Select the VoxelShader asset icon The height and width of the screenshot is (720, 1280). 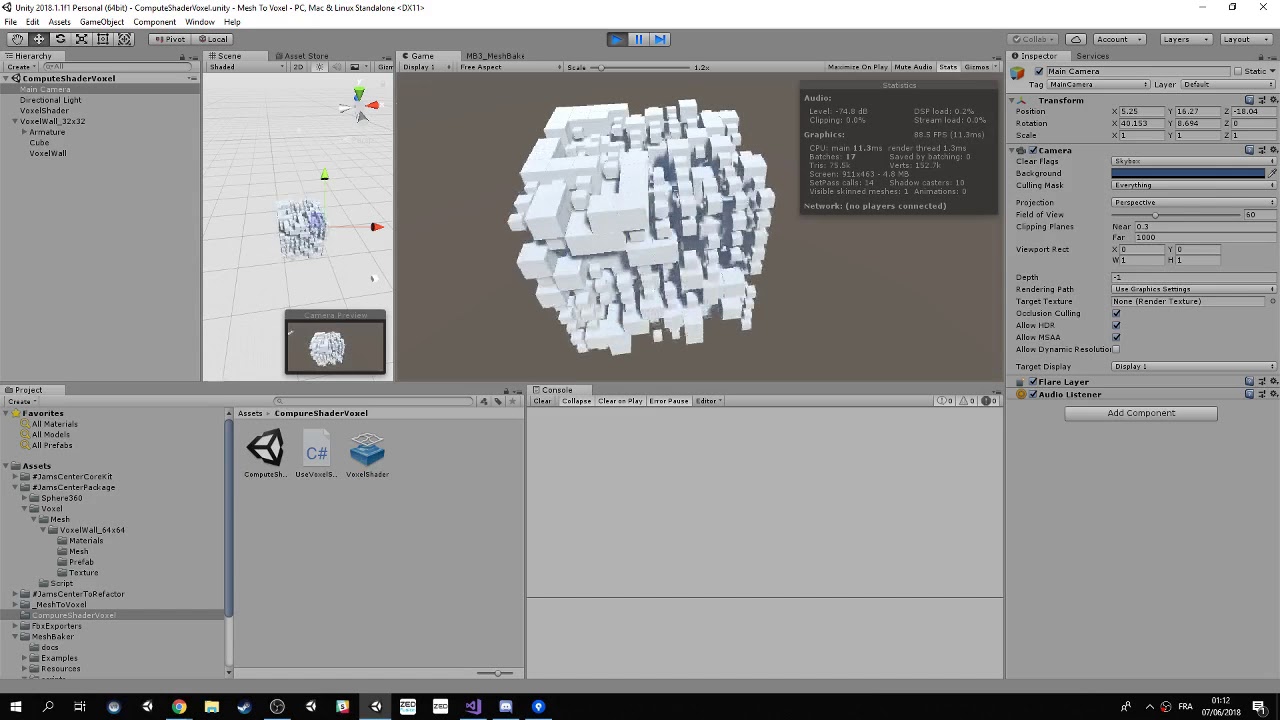coord(367,449)
